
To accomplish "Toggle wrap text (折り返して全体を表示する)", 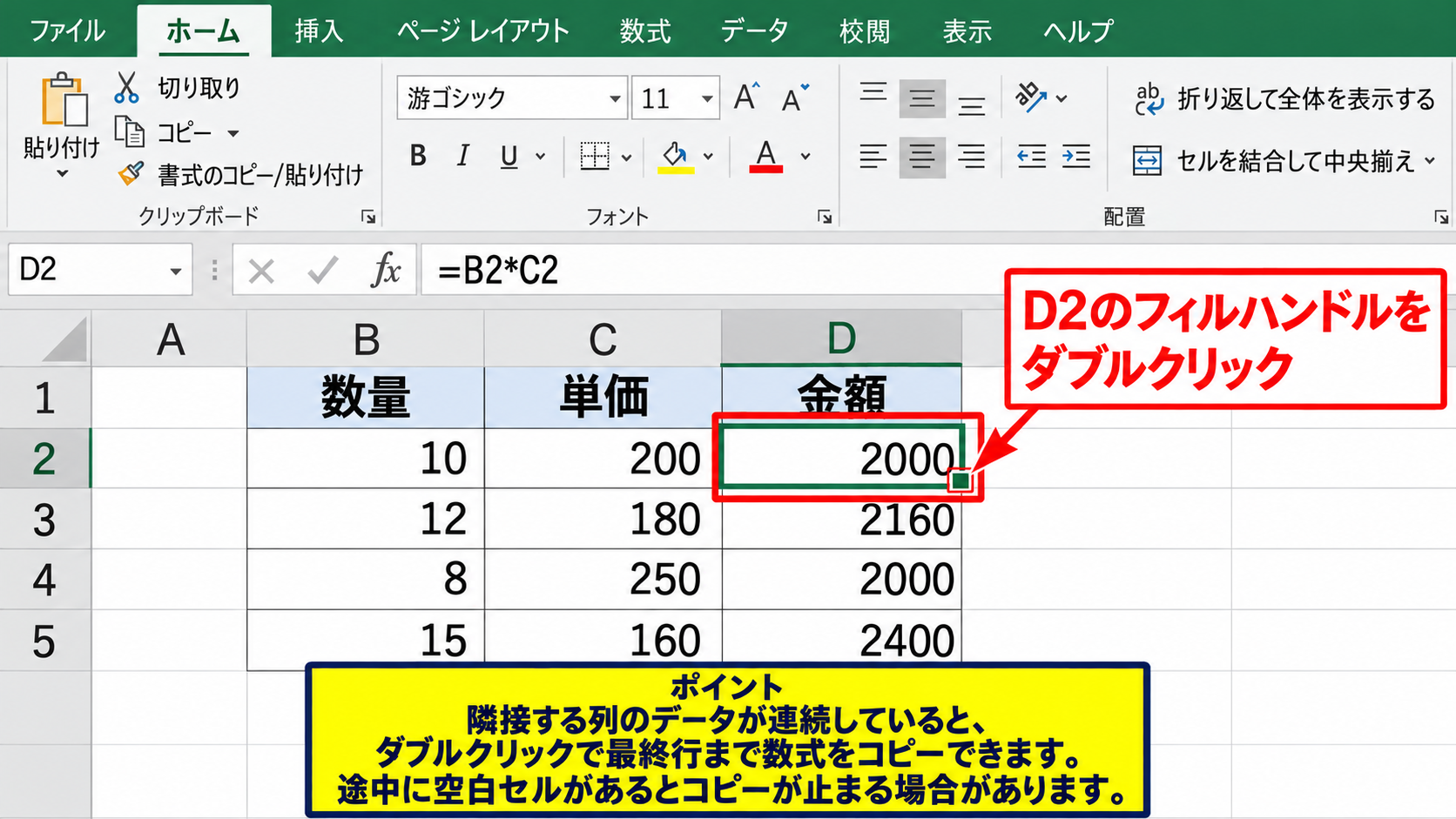I will click(1284, 99).
